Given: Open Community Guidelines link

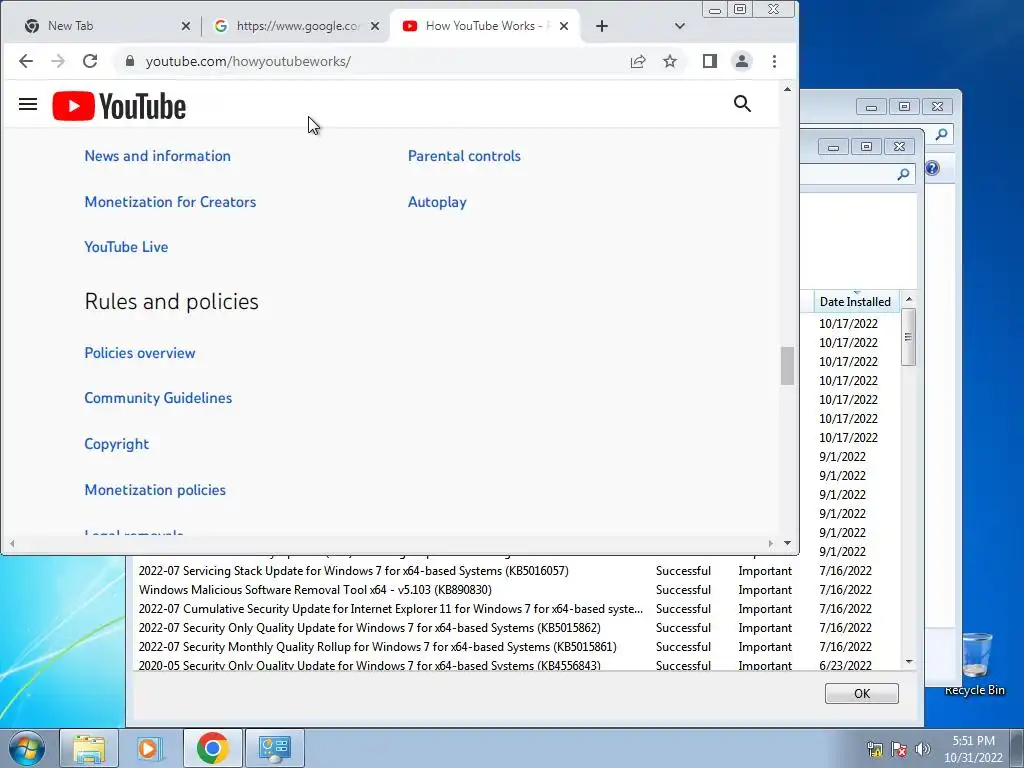Looking at the screenshot, I should [158, 398].
